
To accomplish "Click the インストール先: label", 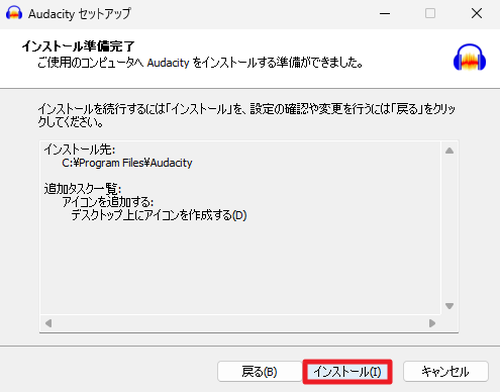I will tap(79, 150).
